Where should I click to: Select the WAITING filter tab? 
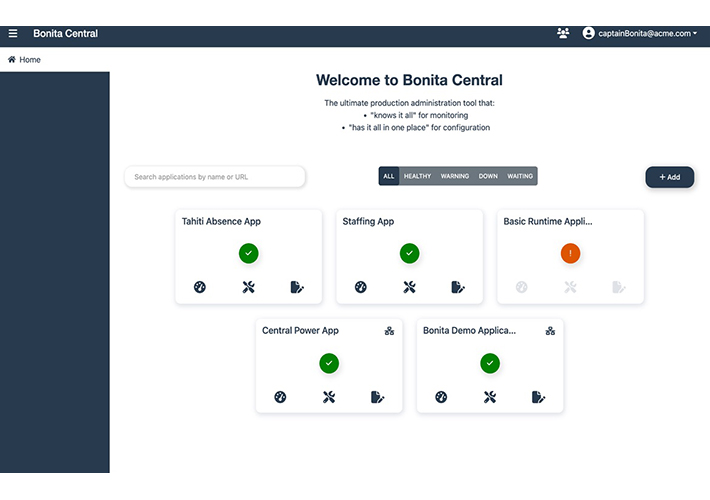(520, 176)
